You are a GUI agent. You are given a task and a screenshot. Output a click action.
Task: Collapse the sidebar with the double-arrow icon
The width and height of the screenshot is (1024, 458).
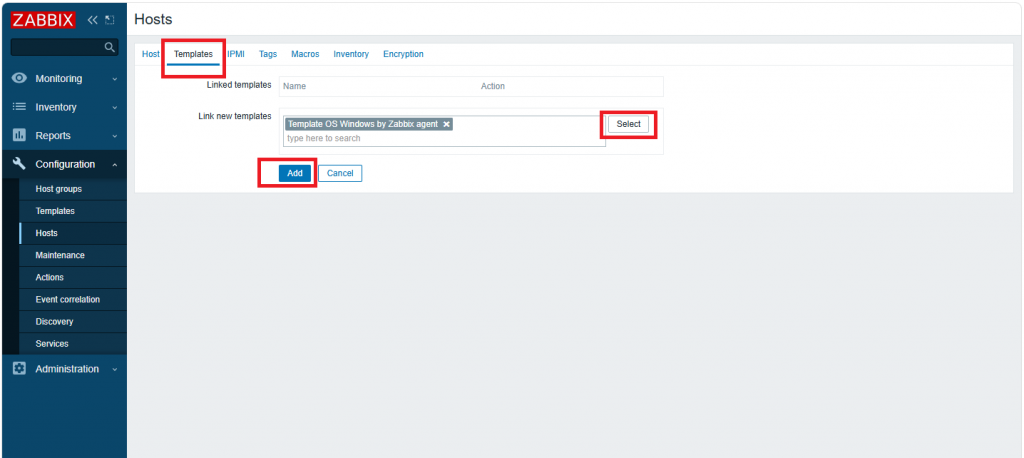[x=93, y=20]
